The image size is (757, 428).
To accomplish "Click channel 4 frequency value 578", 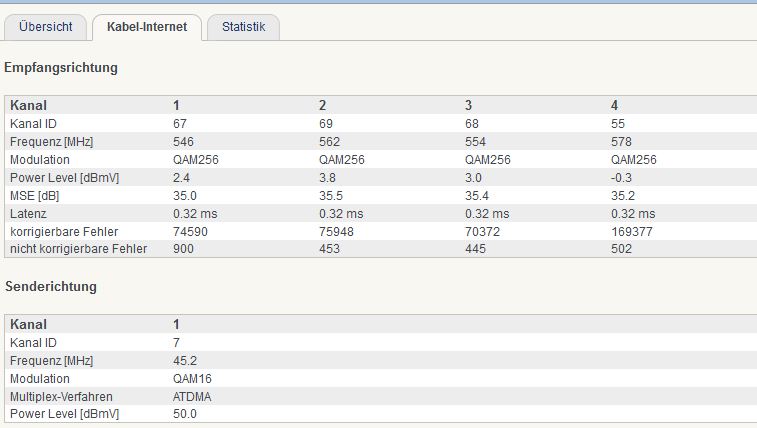I will 621,142.
